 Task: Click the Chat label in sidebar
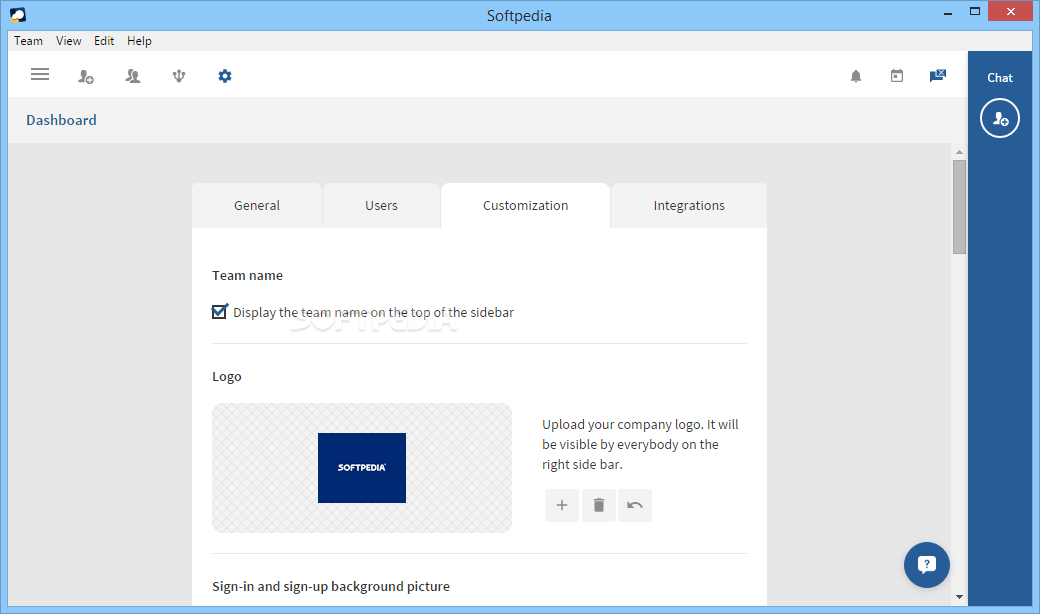1000,78
